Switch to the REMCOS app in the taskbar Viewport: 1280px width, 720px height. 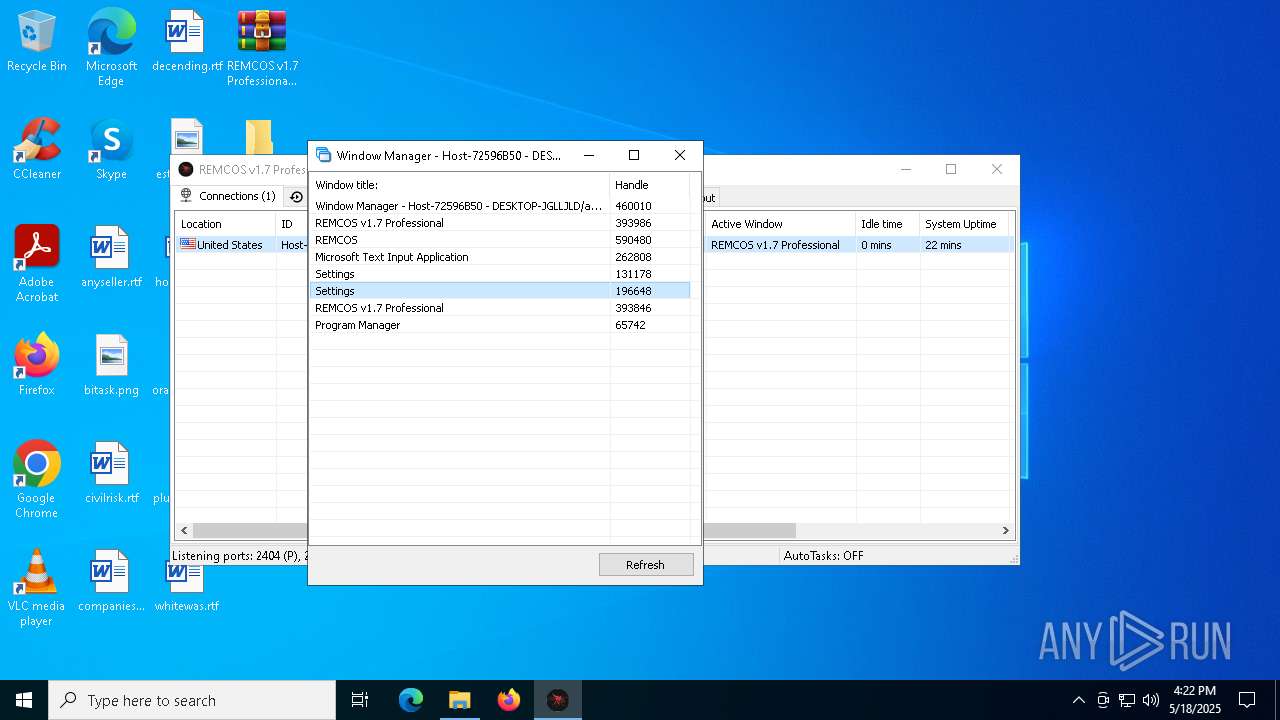click(x=558, y=700)
